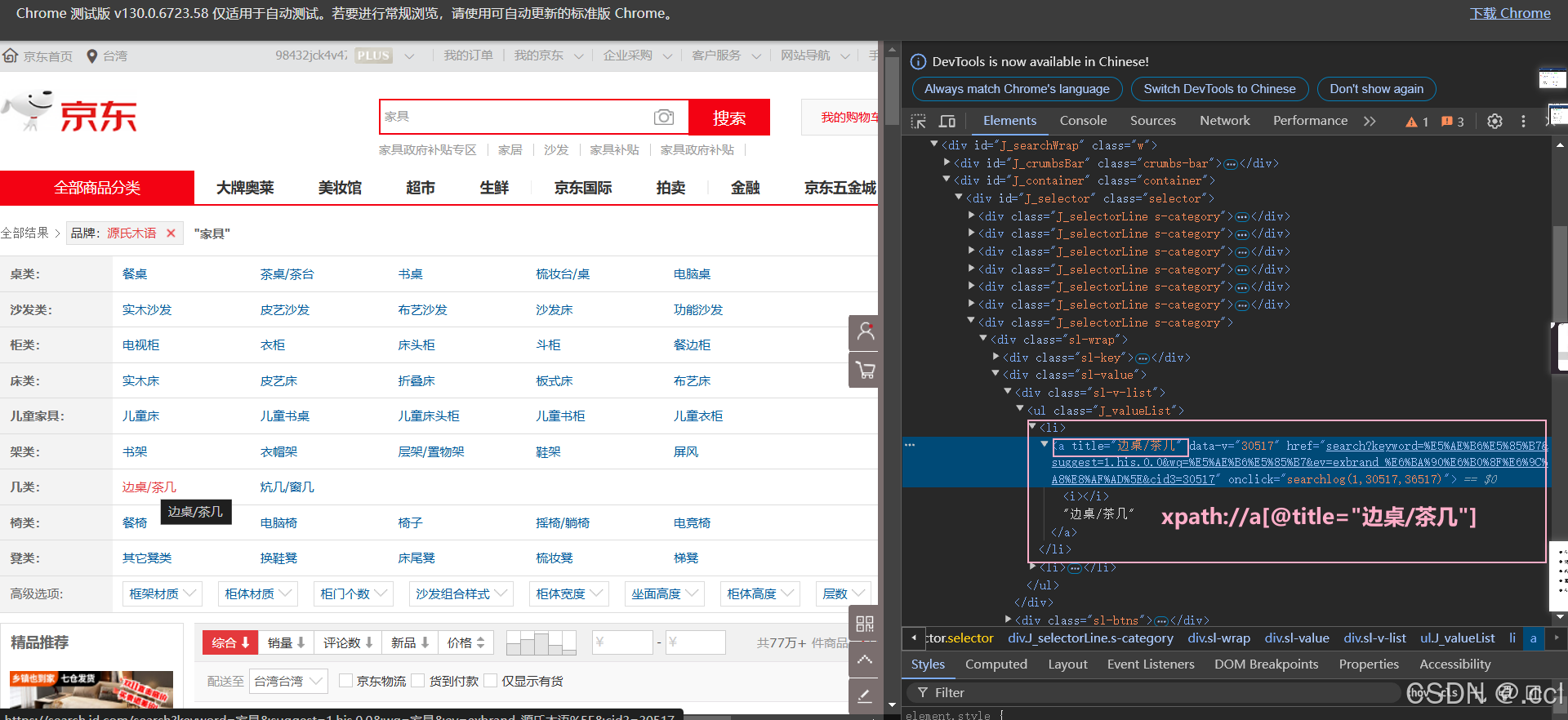
Task: Check the 京东物流 checkbox
Action: click(345, 681)
